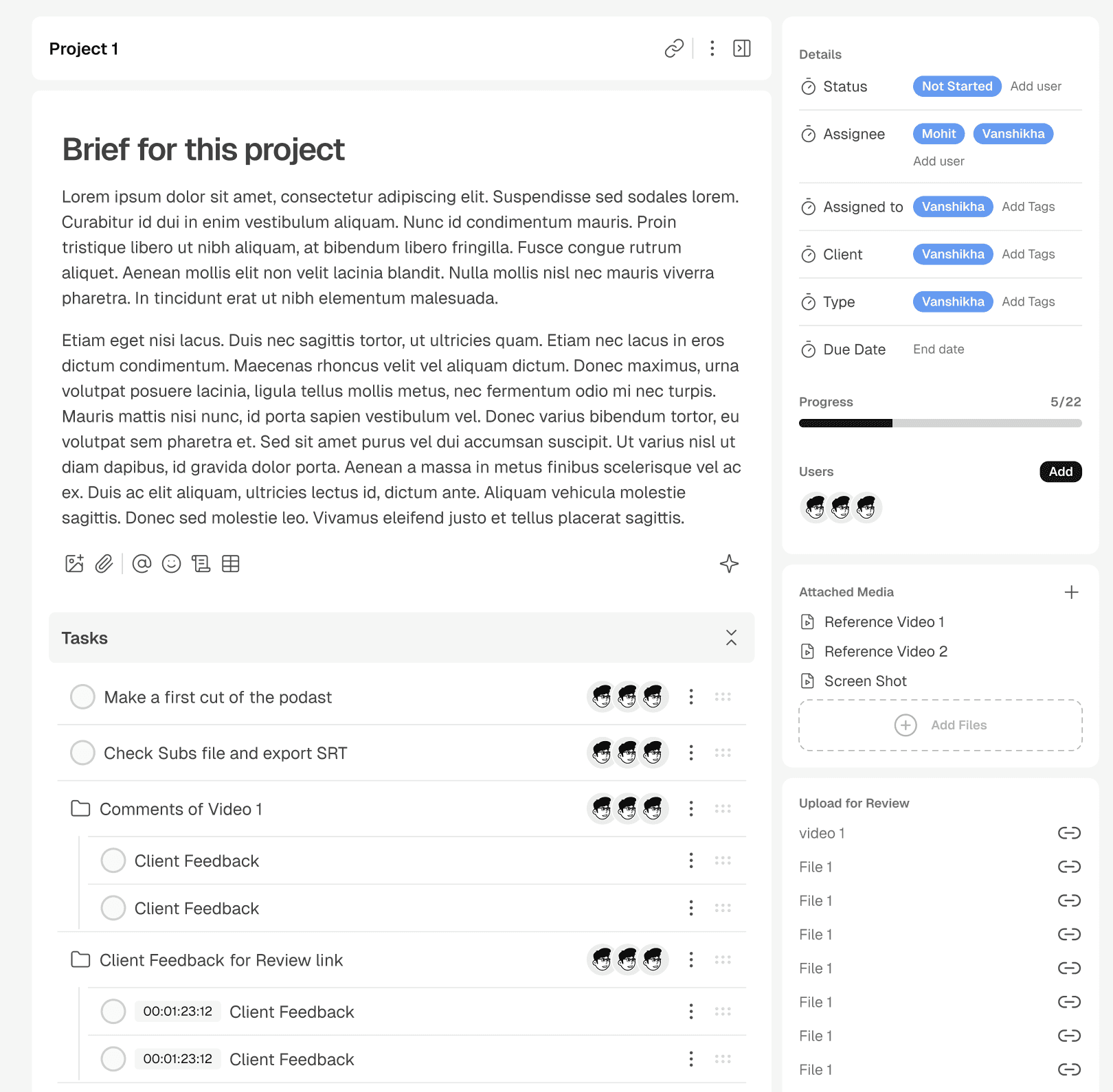This screenshot has height=1092, width=1113.
Task: Open the mention (@) tool
Action: [x=142, y=563]
